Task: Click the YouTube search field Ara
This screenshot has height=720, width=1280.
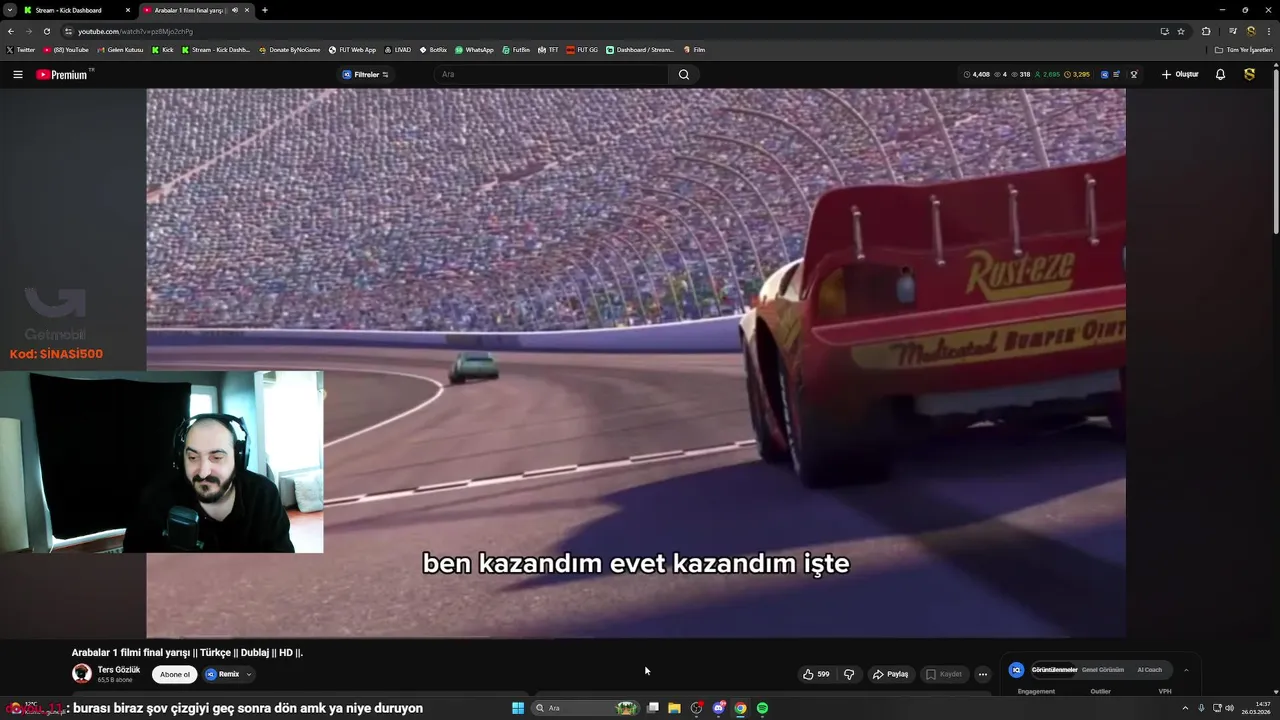Action: coord(552,74)
